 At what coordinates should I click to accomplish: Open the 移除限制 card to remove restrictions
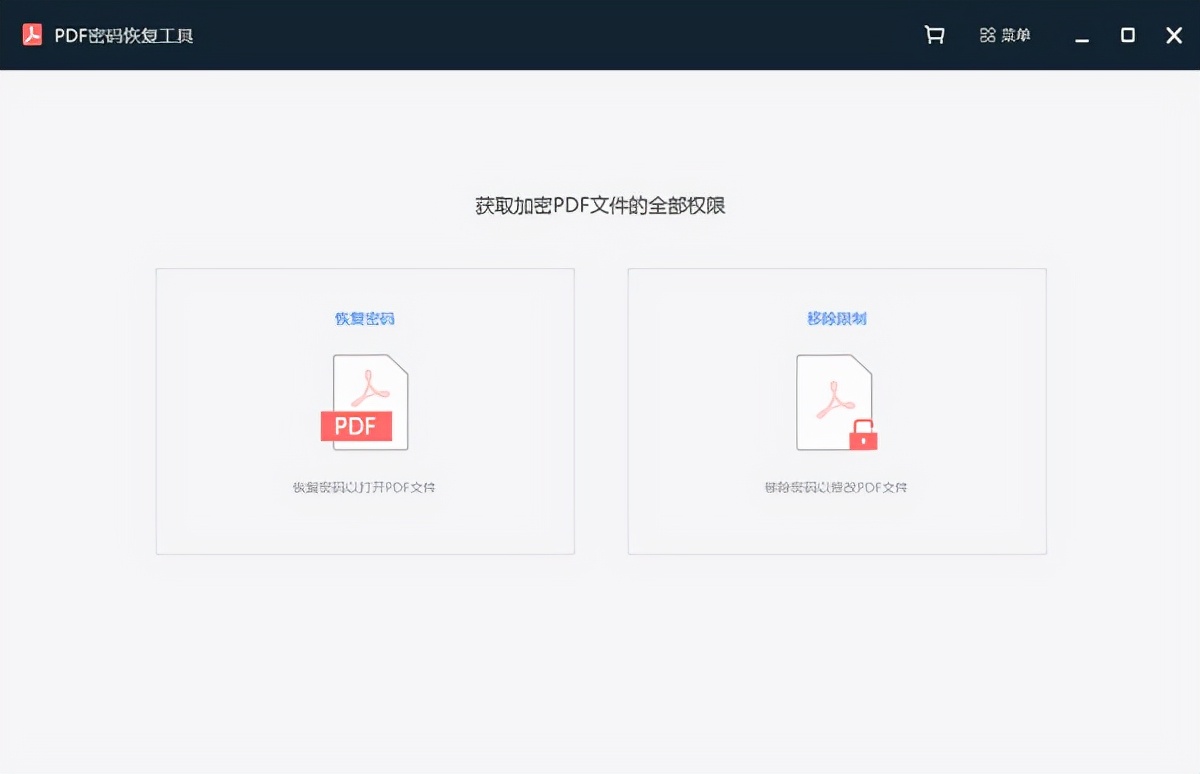click(837, 410)
